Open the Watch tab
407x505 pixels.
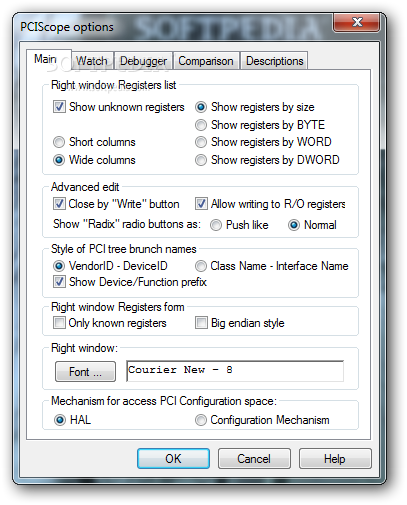coord(93,61)
